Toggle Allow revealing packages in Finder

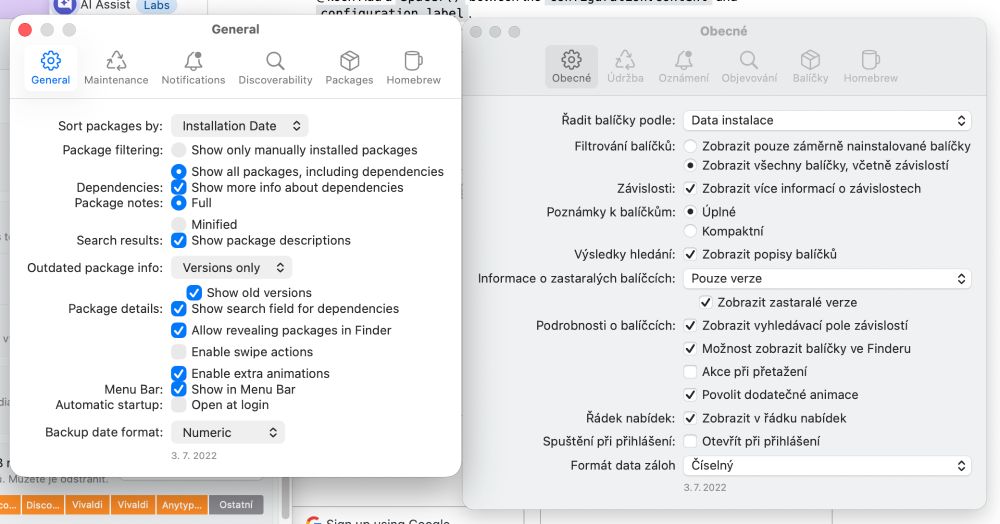pyautogui.click(x=179, y=330)
